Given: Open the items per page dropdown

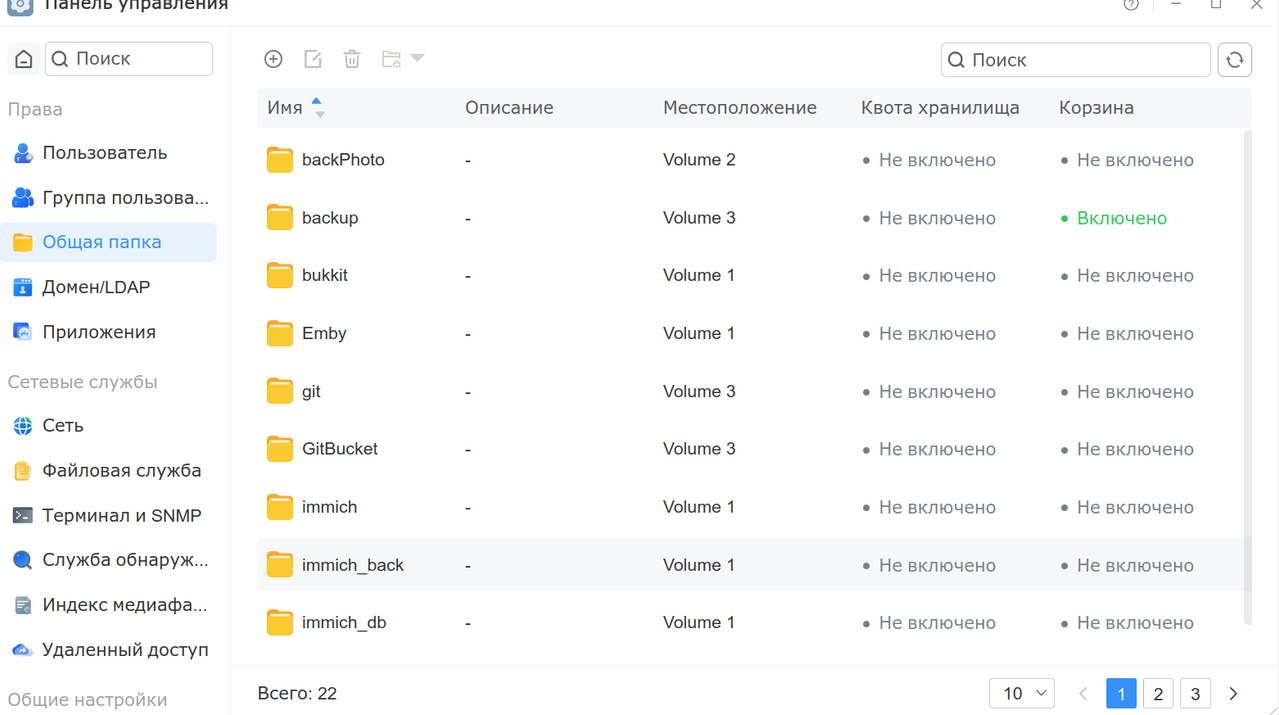Looking at the screenshot, I should (x=1022, y=693).
